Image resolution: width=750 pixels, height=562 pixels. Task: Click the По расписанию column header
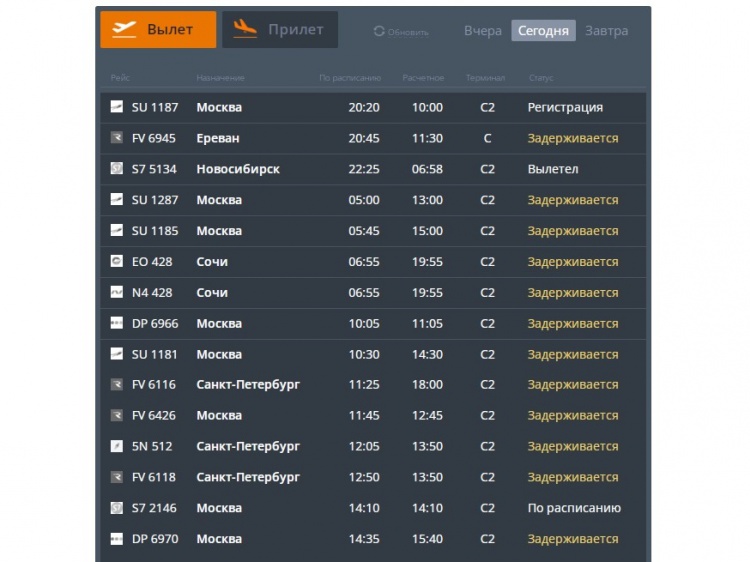(350, 78)
